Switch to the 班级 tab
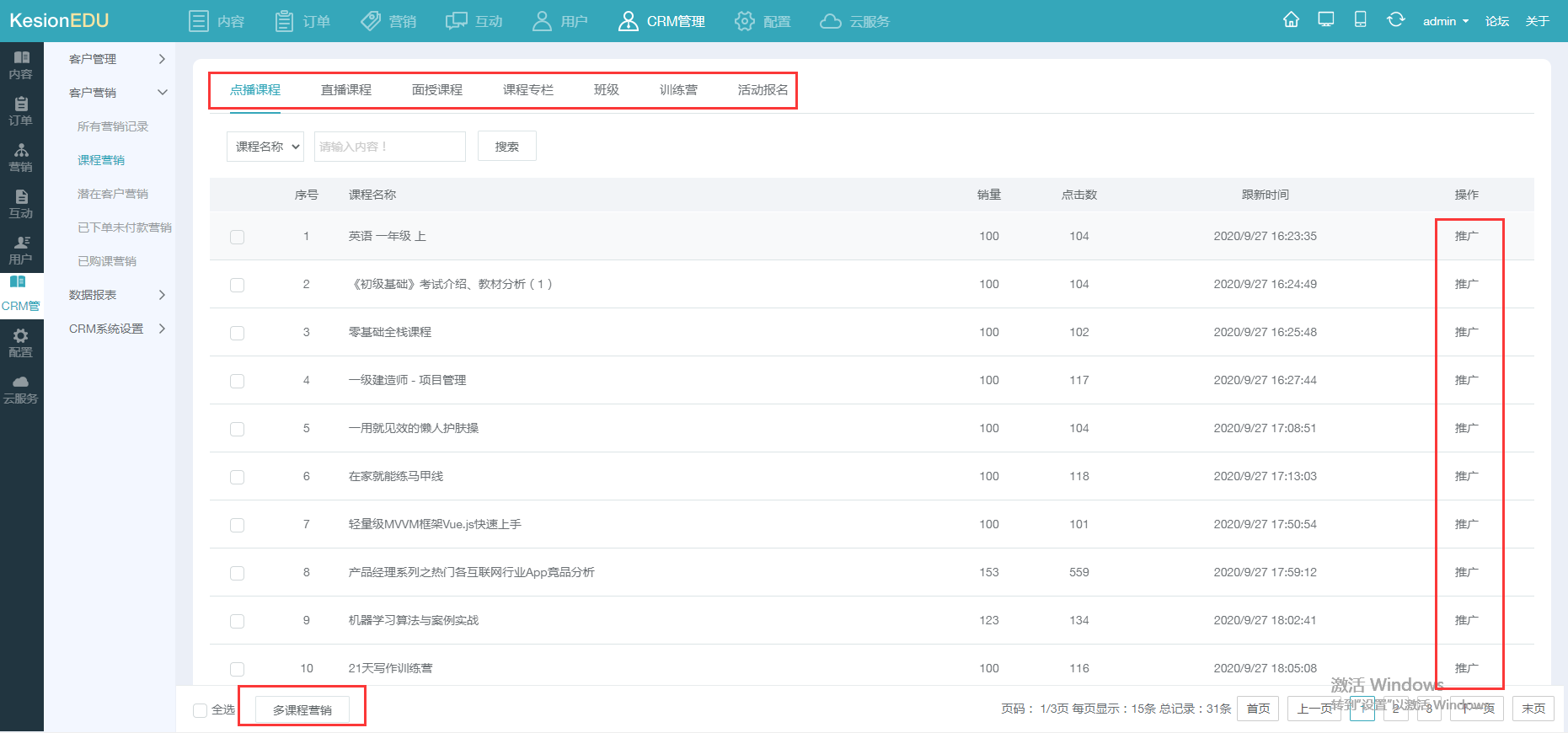Viewport: 1568px width, 733px height. tap(607, 90)
